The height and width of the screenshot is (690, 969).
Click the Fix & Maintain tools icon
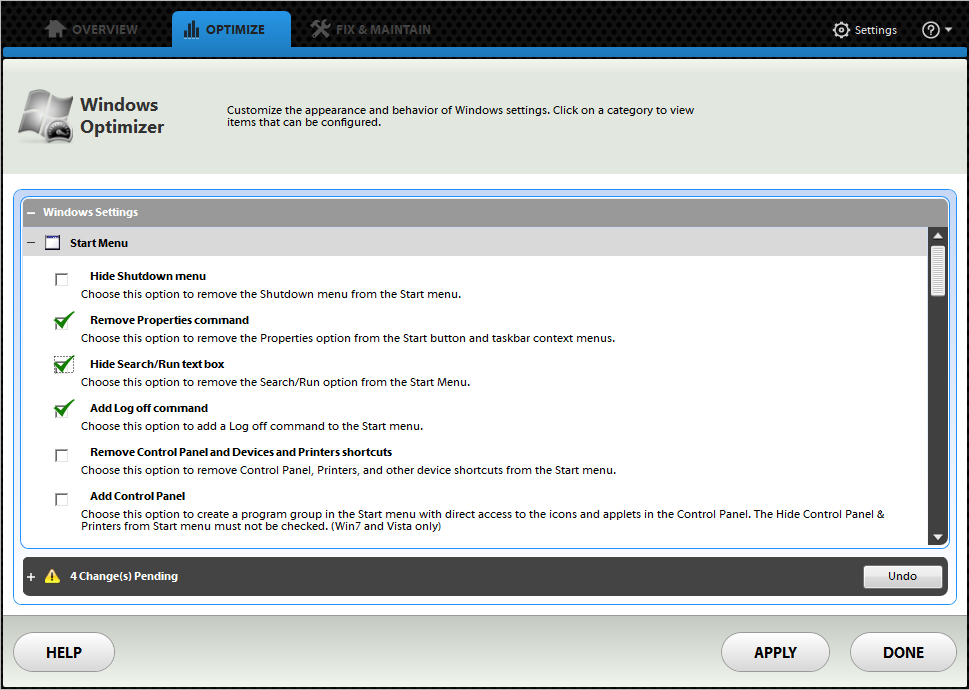(x=320, y=29)
